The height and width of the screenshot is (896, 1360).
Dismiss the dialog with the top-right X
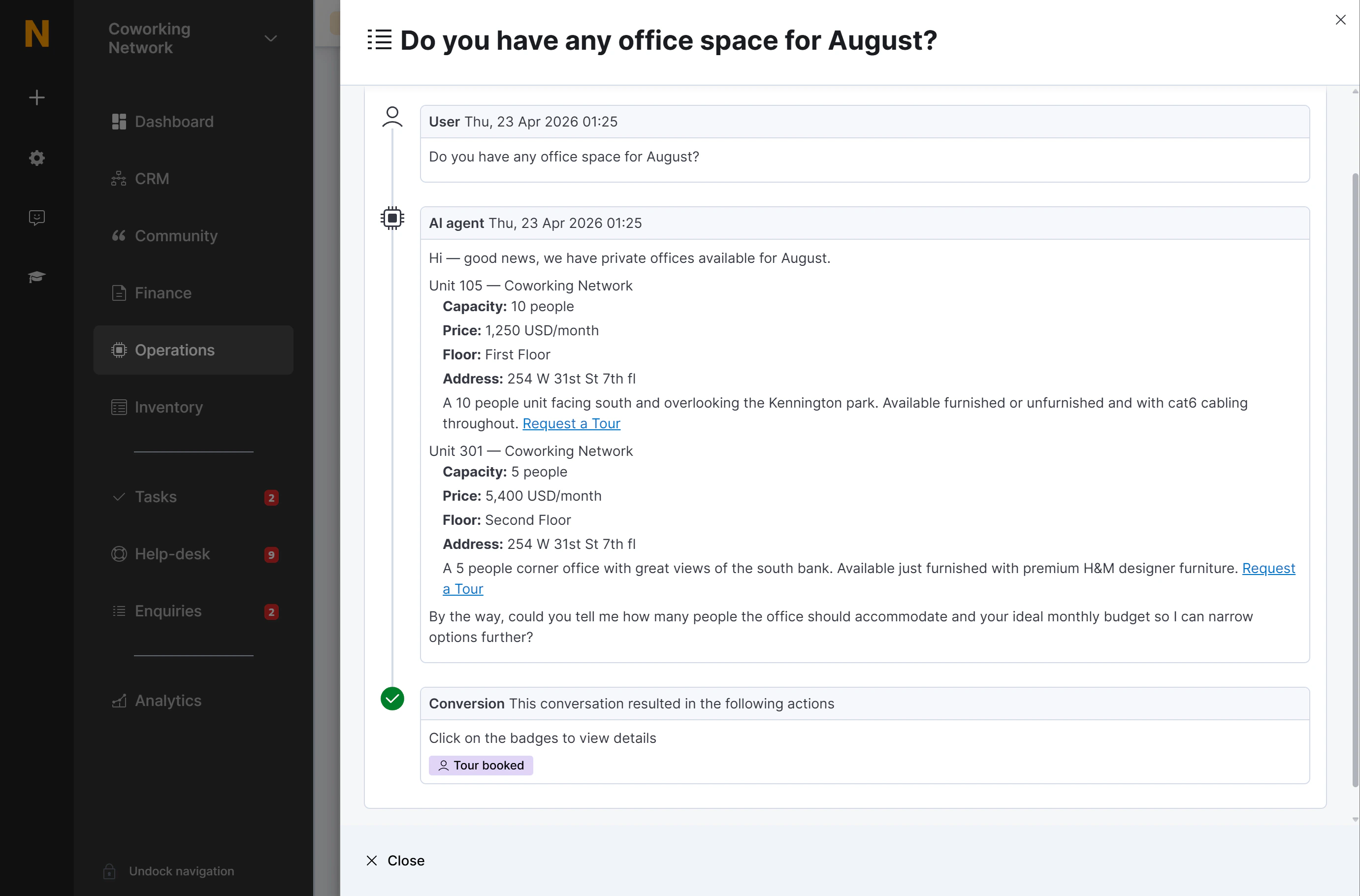tap(1341, 19)
